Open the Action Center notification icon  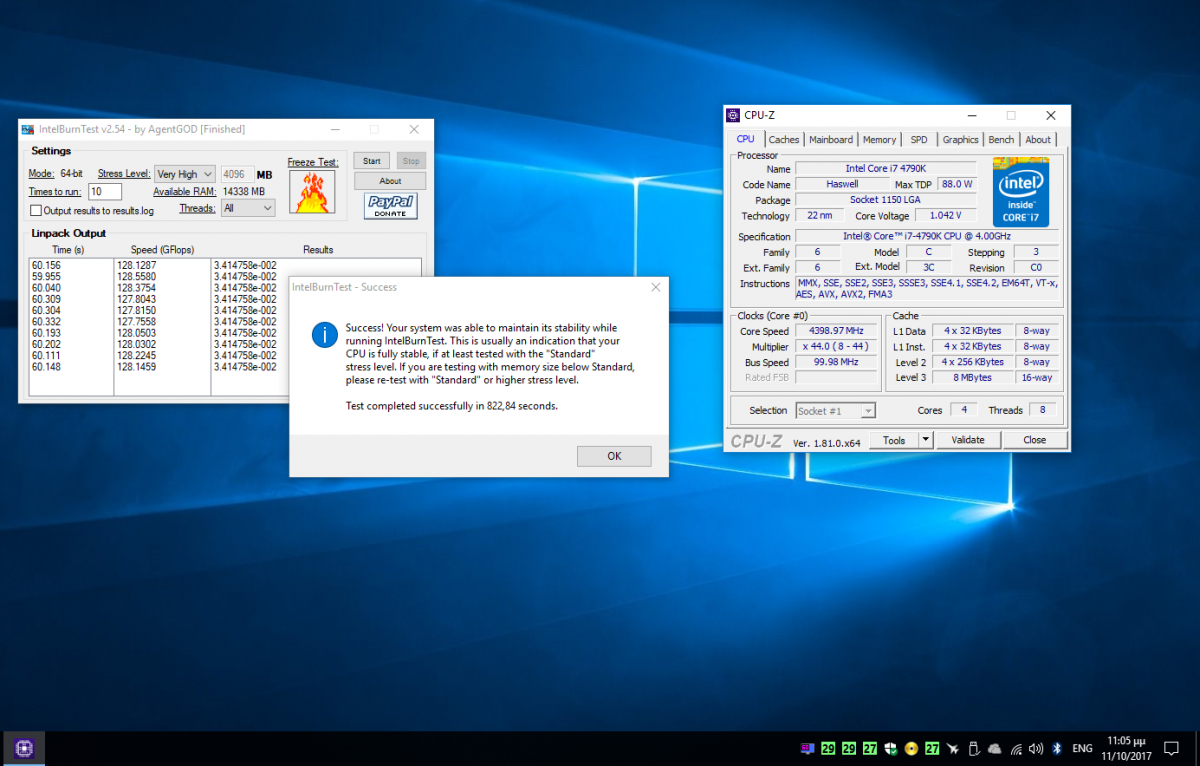click(x=1171, y=748)
